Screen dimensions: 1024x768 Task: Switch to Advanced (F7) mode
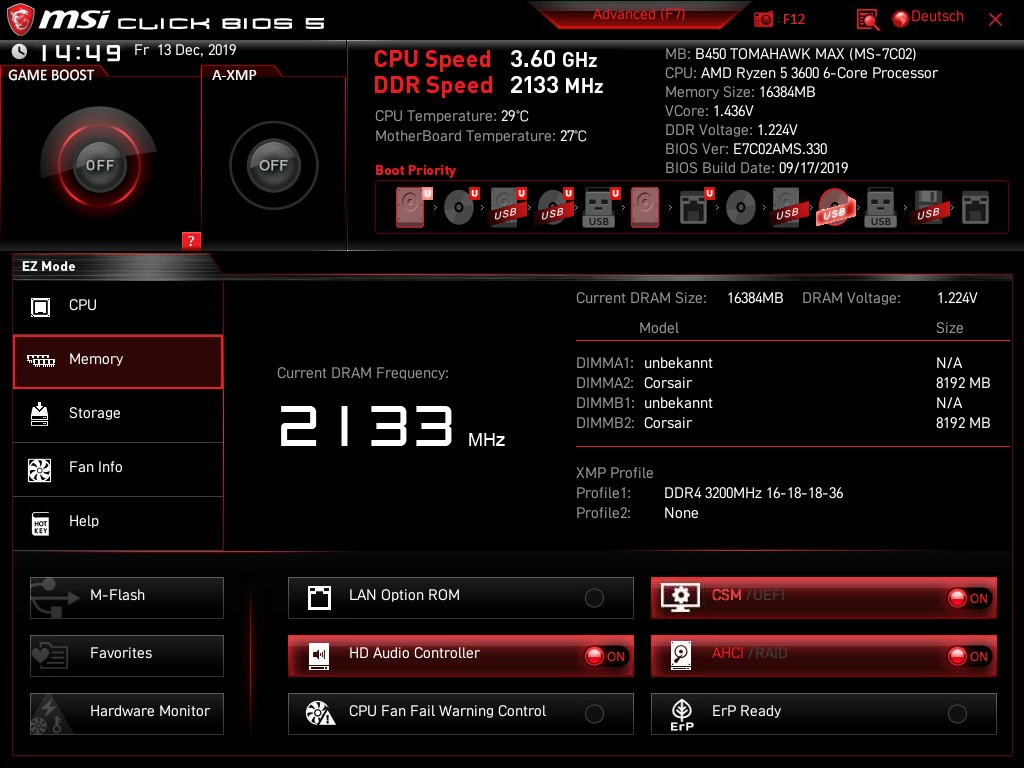pos(639,14)
